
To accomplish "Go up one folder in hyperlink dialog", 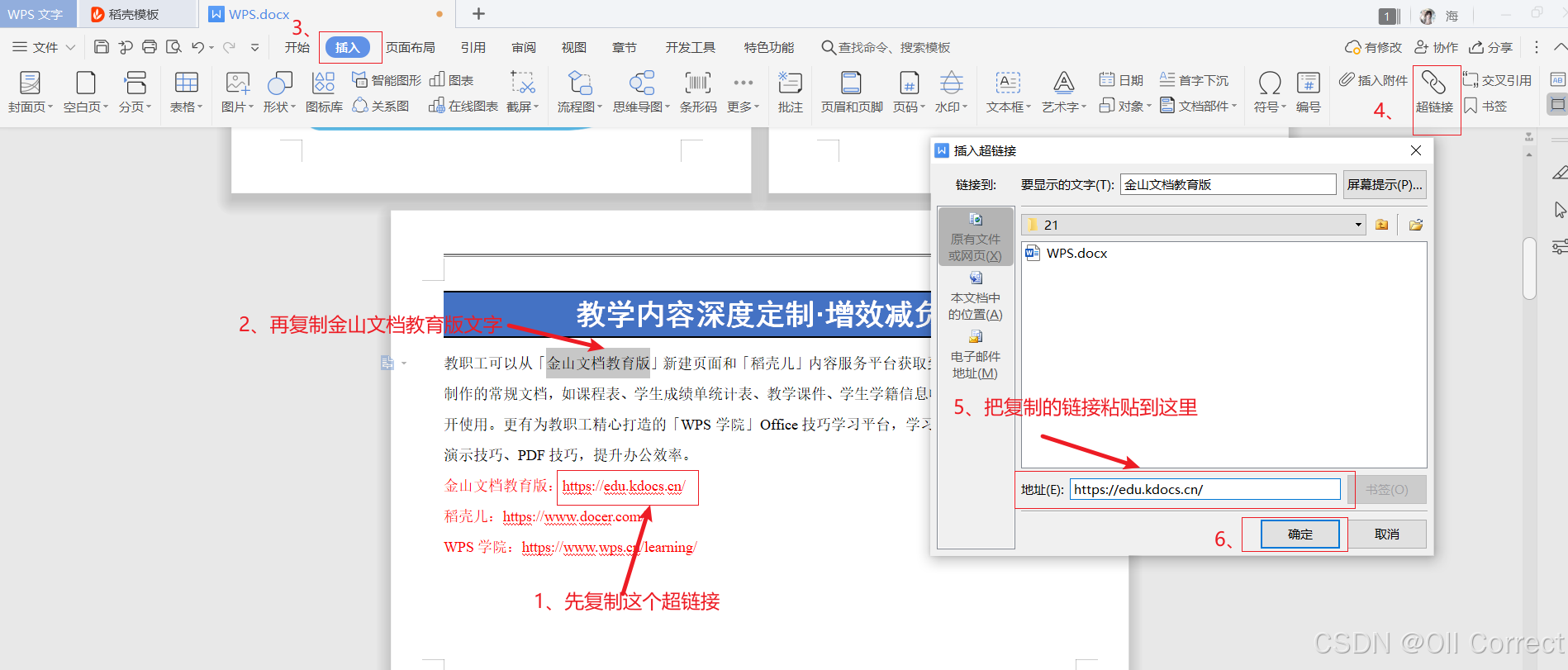I will 1381,225.
